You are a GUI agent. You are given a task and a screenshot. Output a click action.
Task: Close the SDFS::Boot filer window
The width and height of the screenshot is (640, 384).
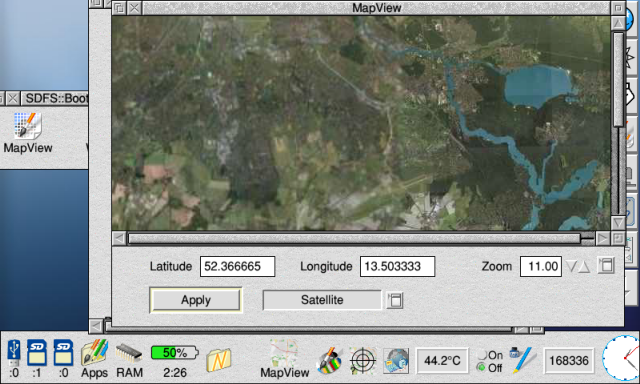[x=13, y=98]
